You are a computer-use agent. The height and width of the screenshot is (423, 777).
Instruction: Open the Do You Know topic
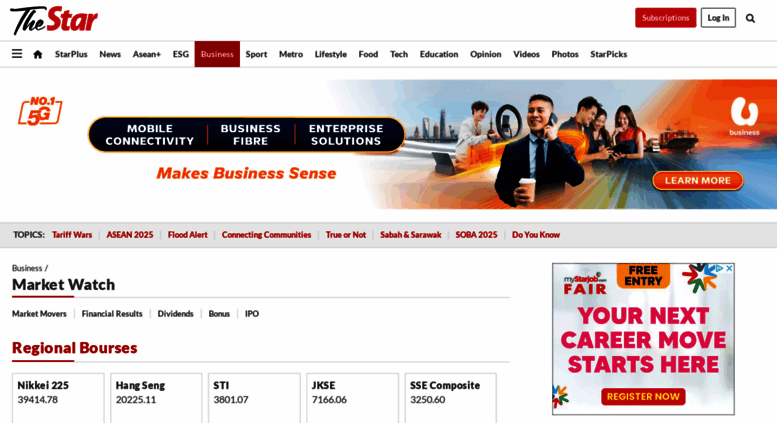536,235
